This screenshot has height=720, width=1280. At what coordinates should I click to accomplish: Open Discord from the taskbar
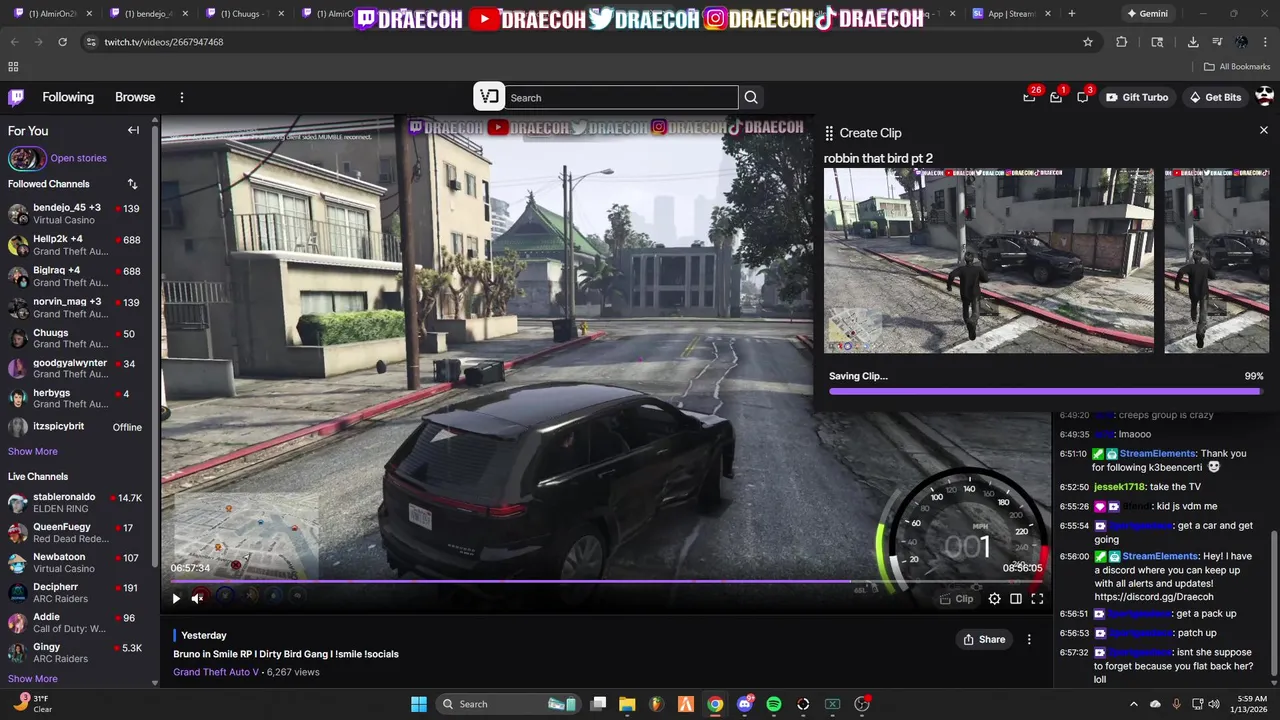click(744, 704)
